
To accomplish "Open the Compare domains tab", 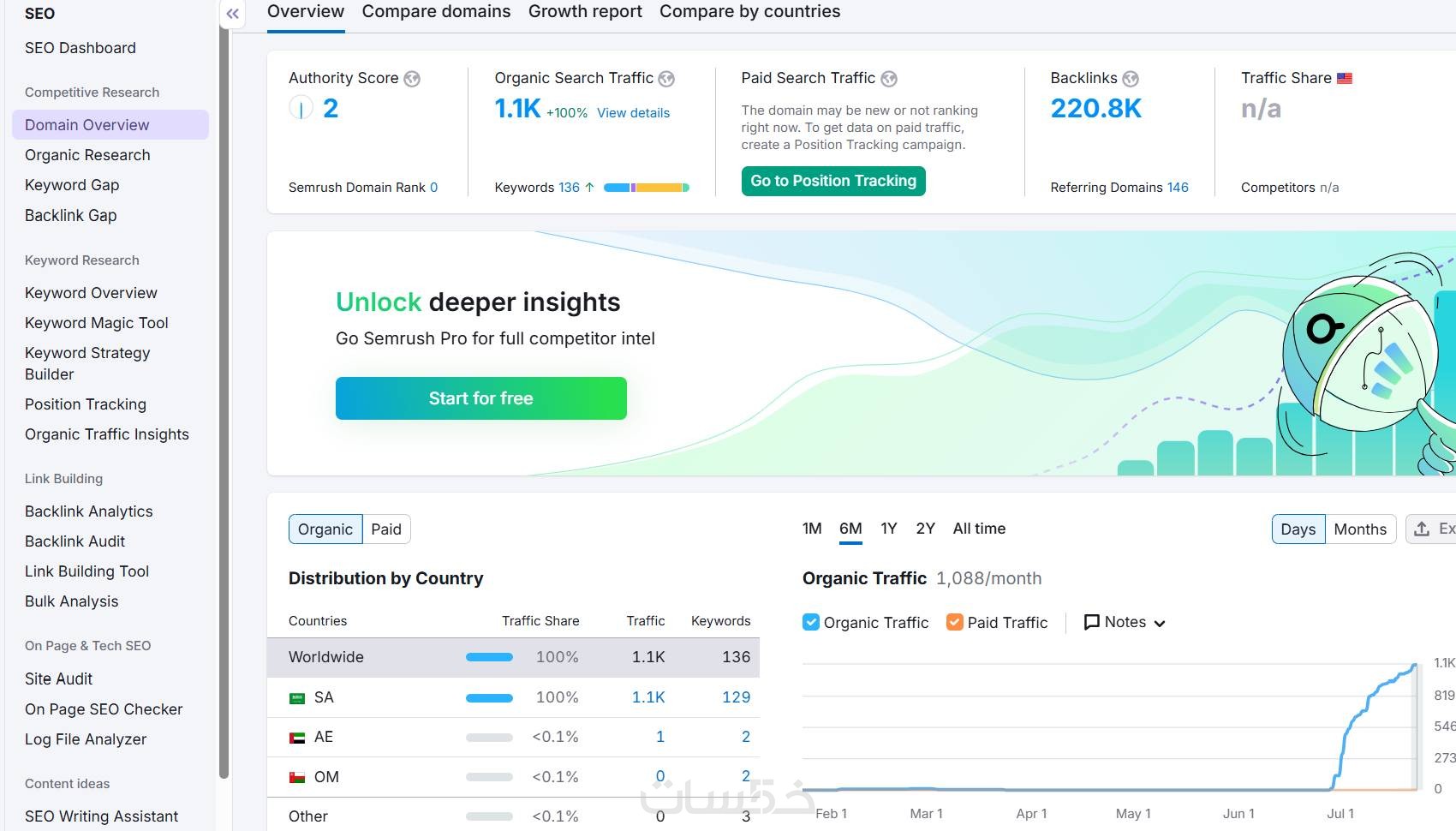I will coord(437,12).
